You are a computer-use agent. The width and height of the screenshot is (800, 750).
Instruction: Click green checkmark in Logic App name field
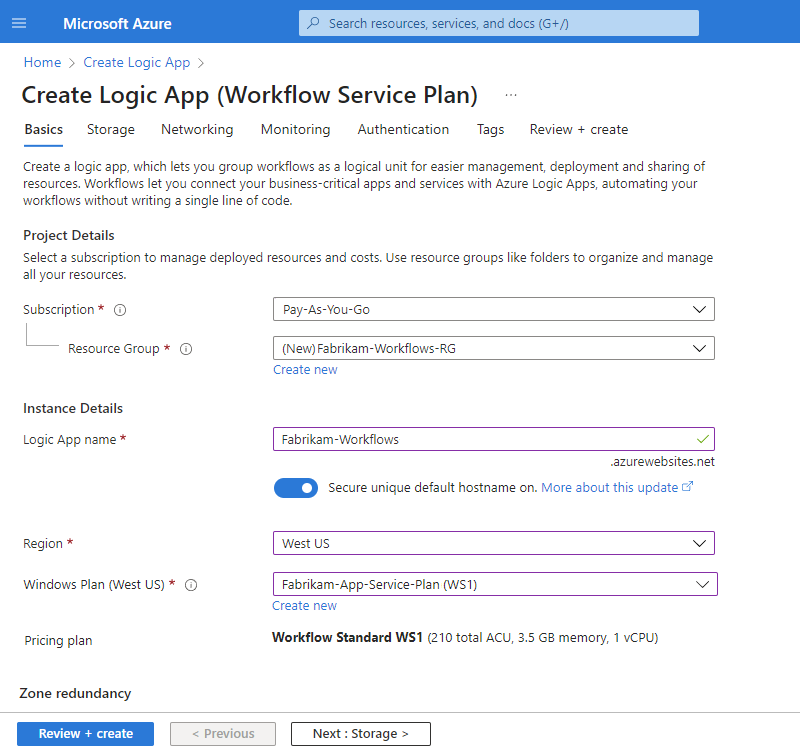(x=703, y=439)
